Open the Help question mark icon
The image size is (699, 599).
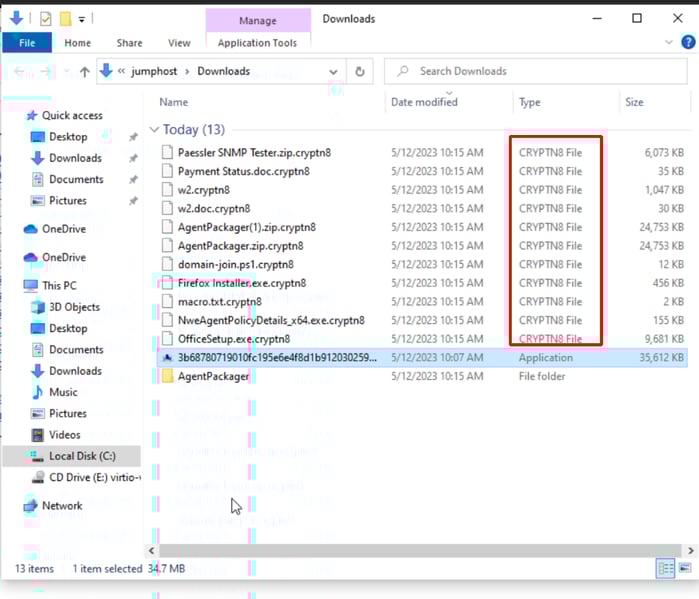click(687, 43)
